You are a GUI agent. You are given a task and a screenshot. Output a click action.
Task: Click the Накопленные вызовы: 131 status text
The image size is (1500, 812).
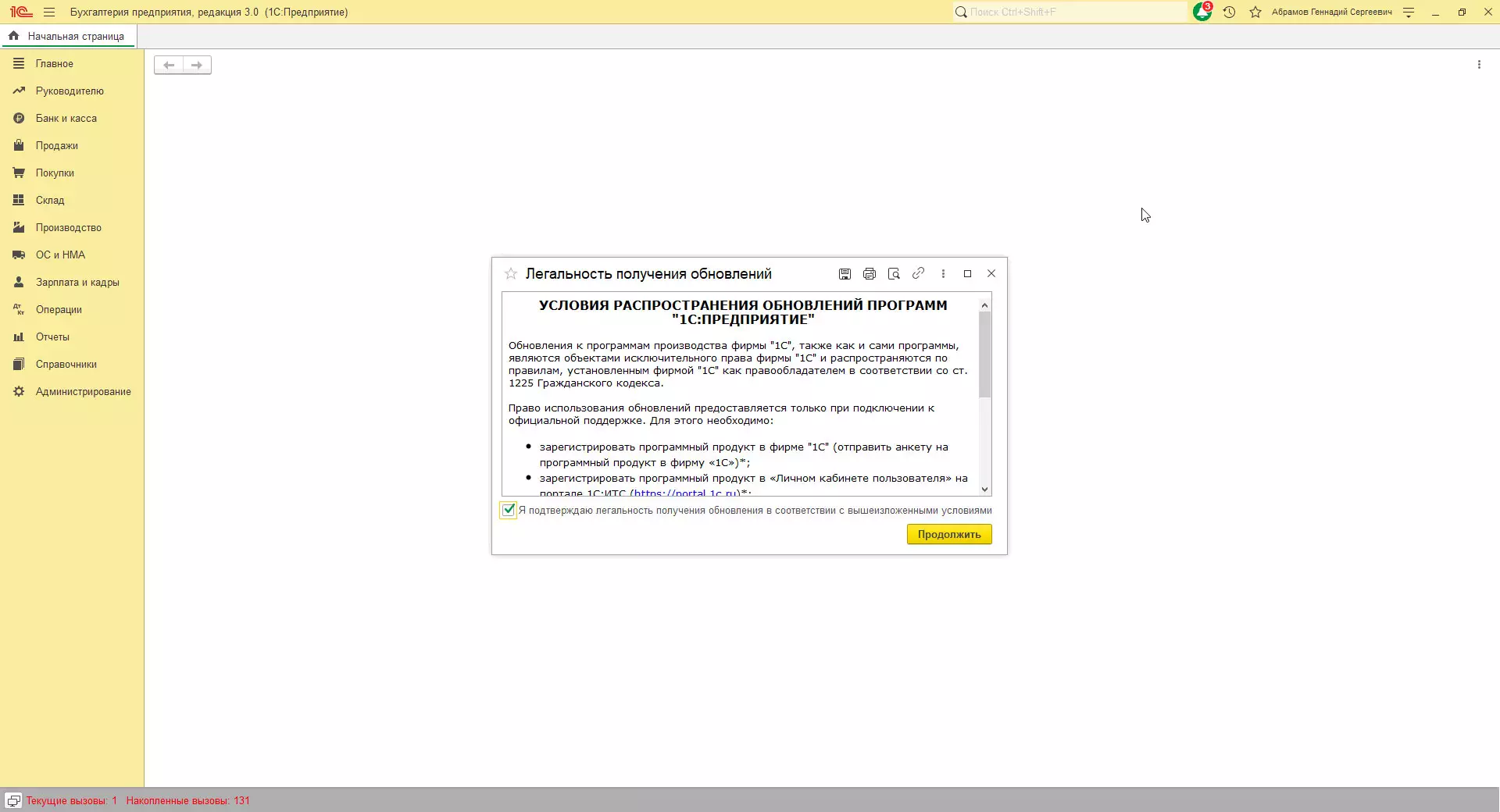click(x=187, y=800)
